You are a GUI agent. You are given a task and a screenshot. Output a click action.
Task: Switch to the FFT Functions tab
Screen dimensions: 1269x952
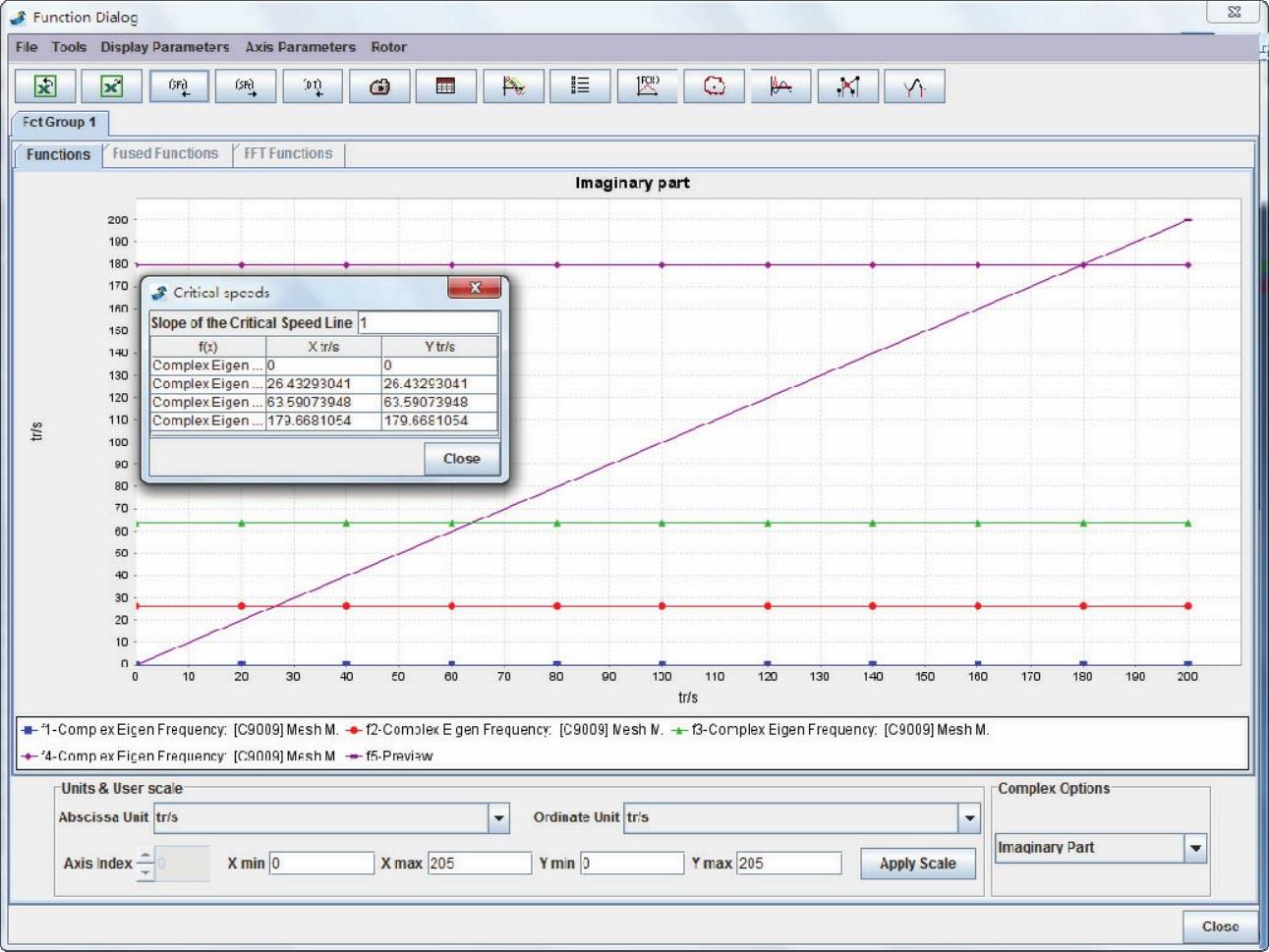click(x=288, y=154)
